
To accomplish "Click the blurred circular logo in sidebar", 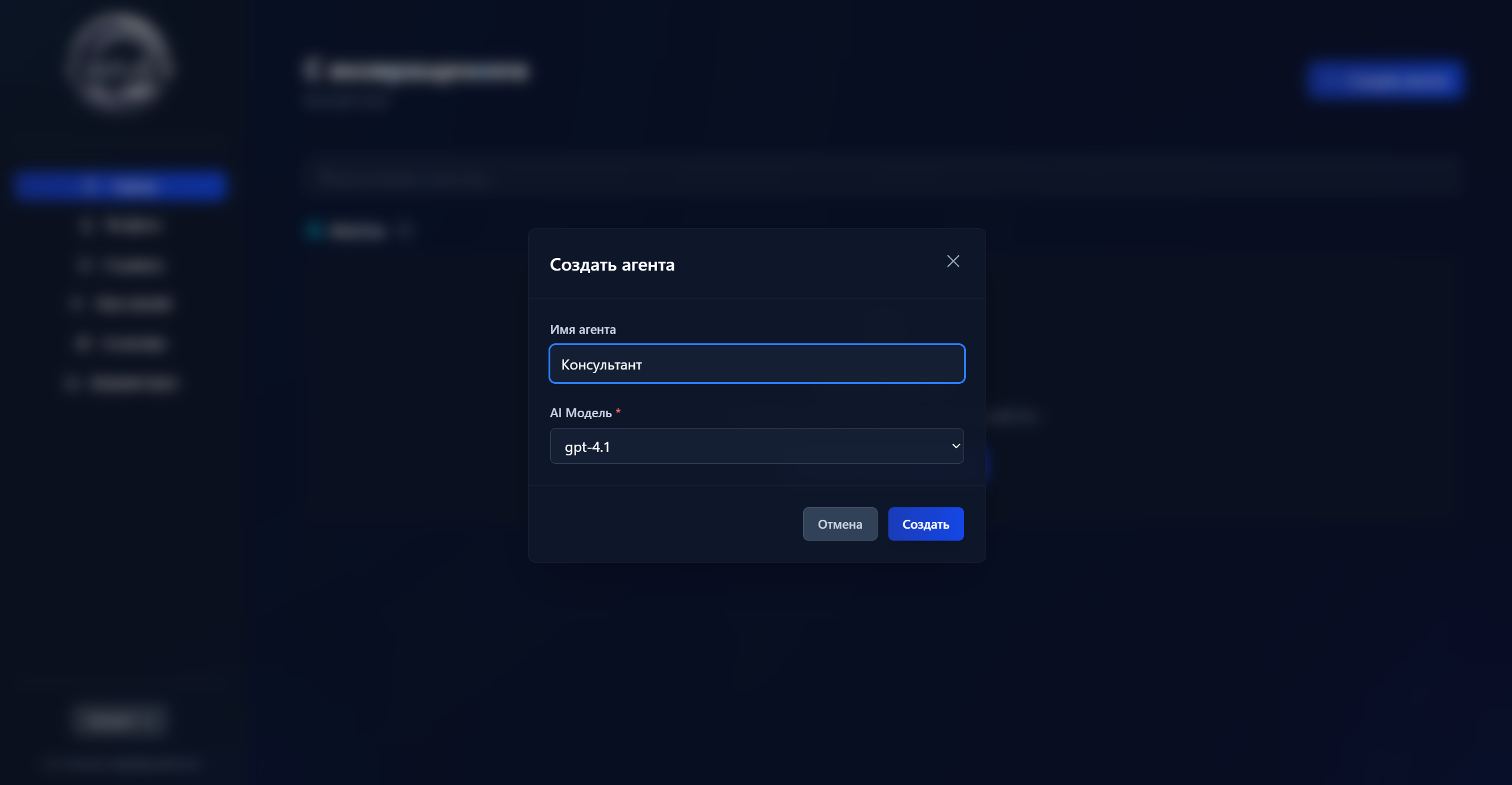I will coord(119,63).
